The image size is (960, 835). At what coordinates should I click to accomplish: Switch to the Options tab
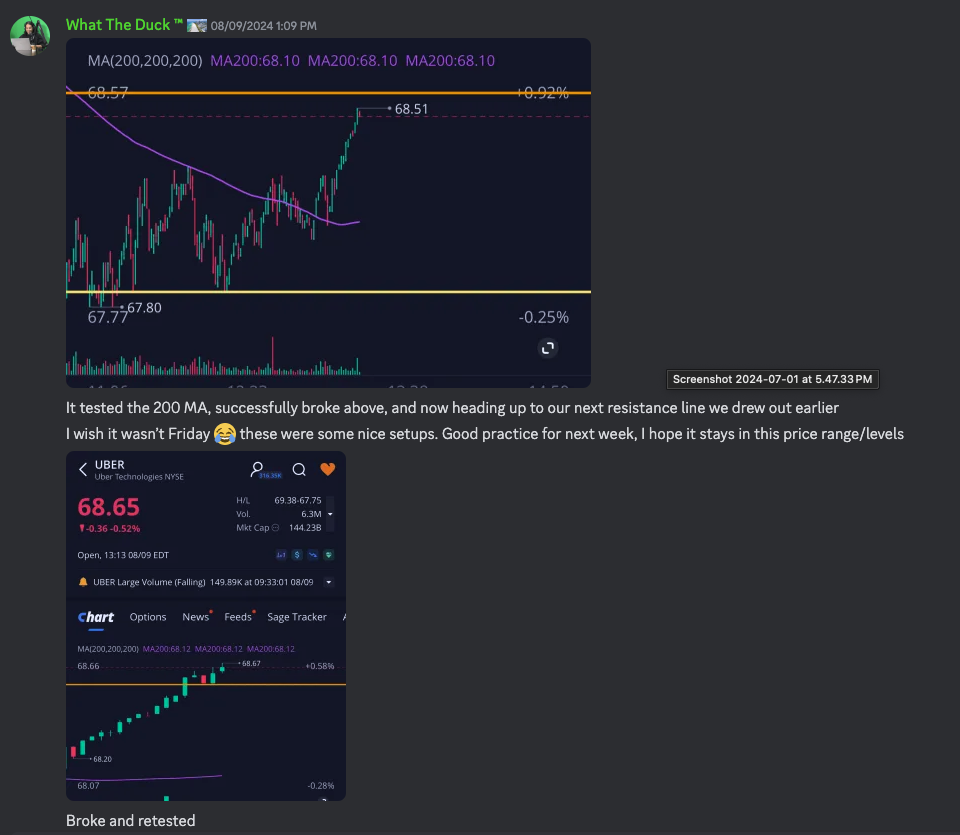tap(148, 617)
